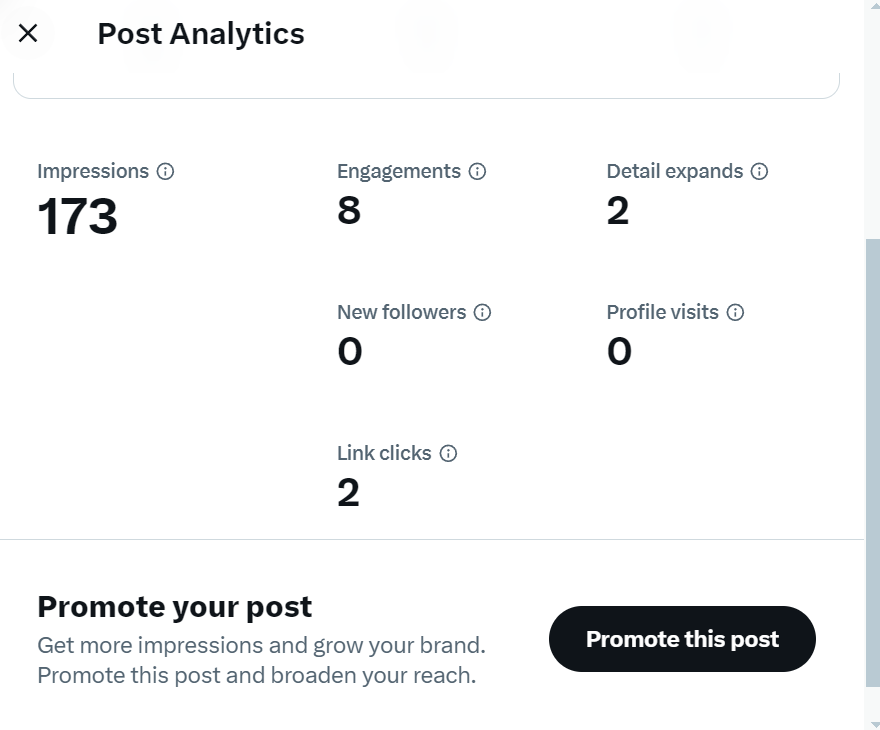
Task: Select the Detail expands value 2
Action: (617, 211)
